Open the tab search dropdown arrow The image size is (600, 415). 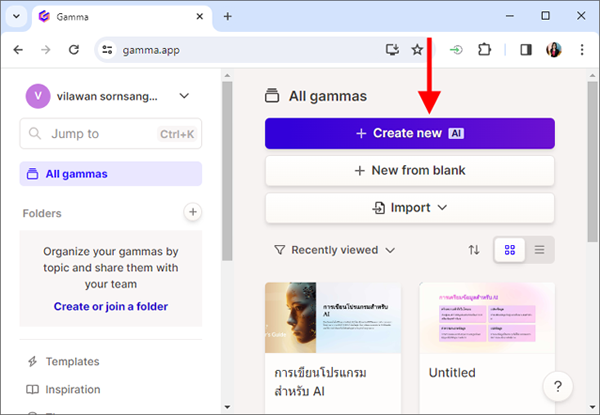pos(16,16)
